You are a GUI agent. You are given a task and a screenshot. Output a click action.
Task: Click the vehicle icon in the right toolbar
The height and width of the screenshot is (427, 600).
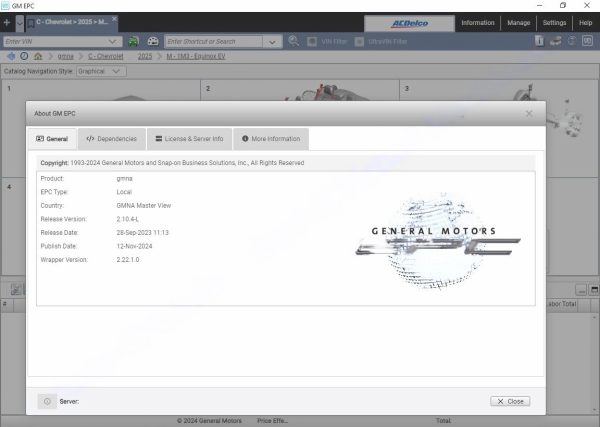point(556,41)
